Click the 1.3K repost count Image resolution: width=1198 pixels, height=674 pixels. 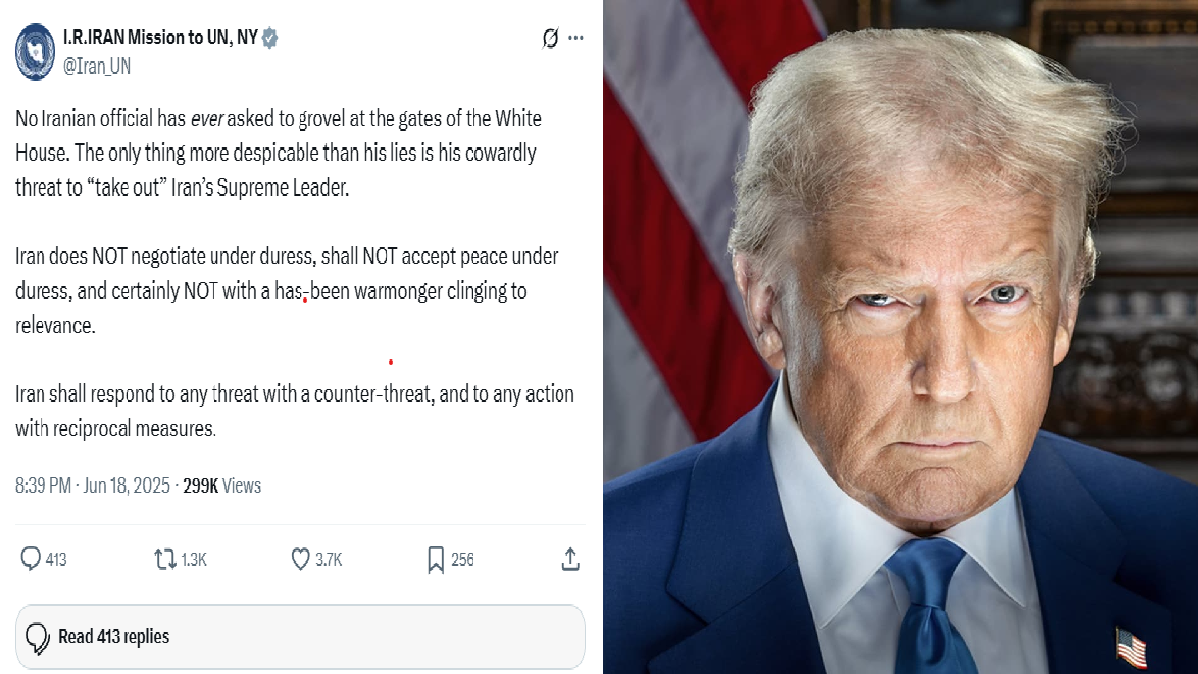(x=194, y=560)
